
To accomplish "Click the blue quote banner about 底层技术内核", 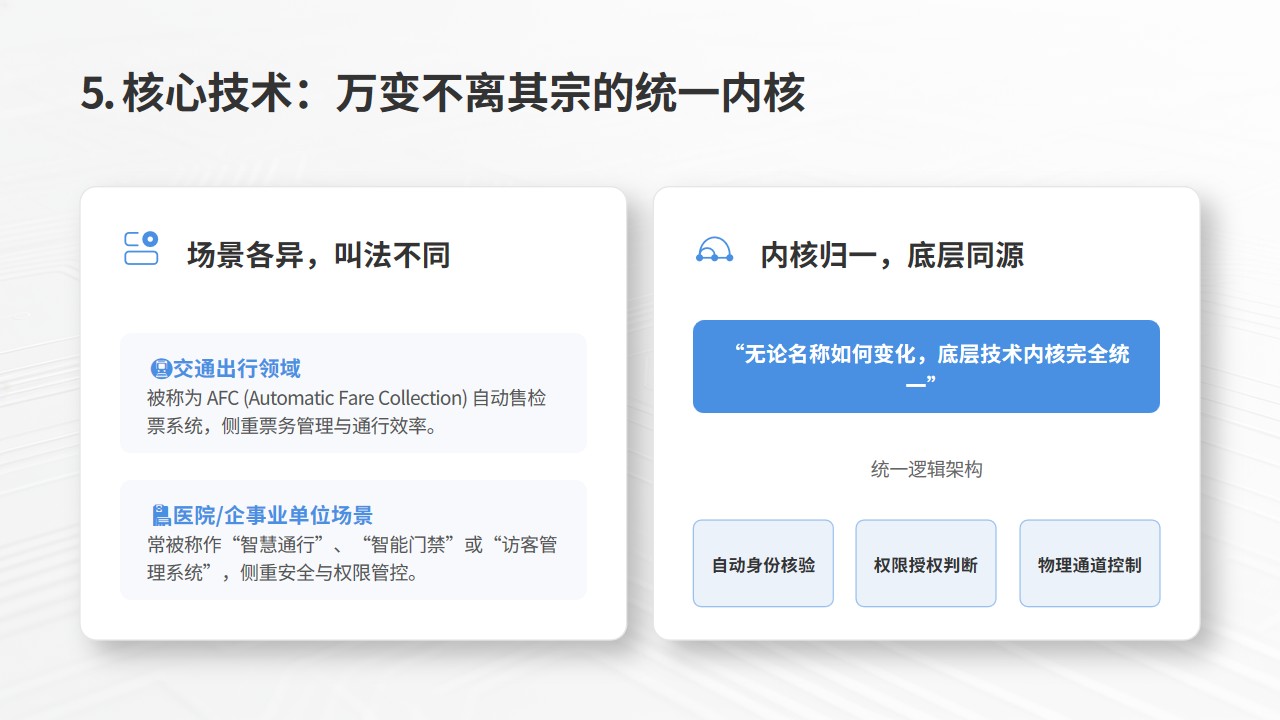I will pyautogui.click(x=926, y=366).
